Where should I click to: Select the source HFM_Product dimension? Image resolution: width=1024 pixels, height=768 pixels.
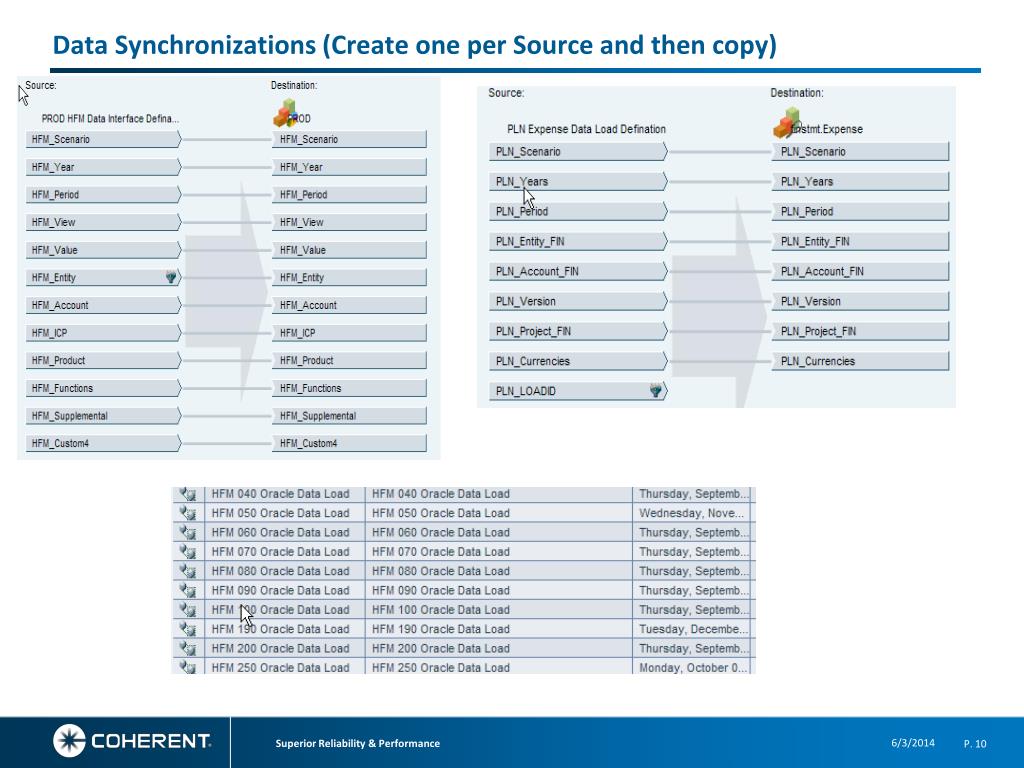[103, 360]
